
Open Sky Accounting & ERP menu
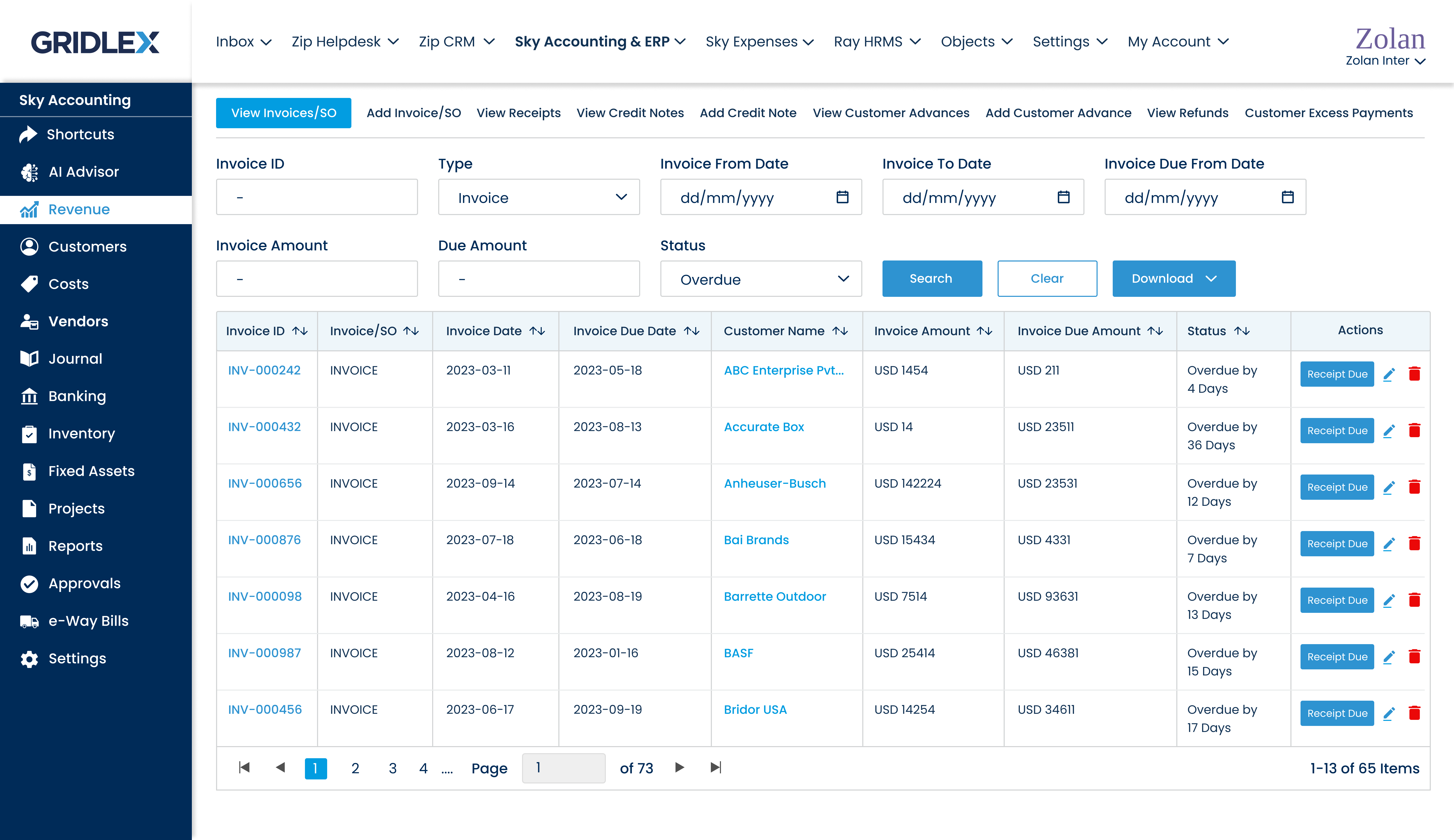(600, 42)
